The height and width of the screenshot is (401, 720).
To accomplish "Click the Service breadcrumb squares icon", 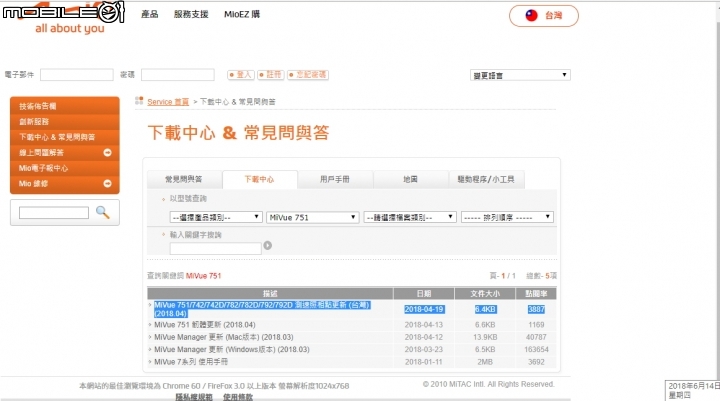I will (139, 101).
